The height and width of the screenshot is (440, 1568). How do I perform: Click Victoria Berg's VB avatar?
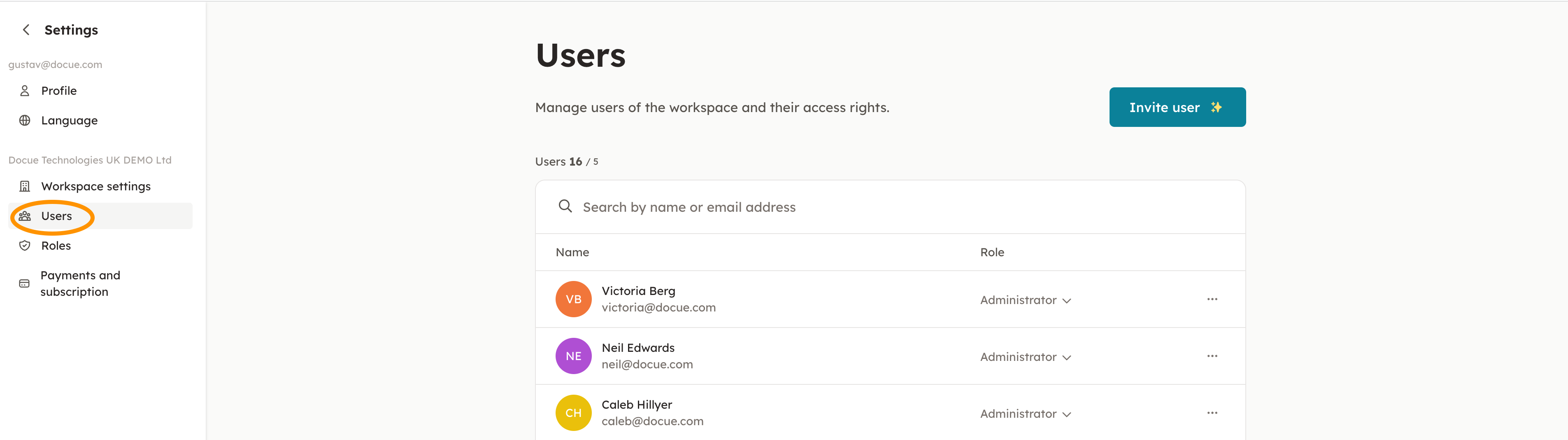[x=573, y=299]
